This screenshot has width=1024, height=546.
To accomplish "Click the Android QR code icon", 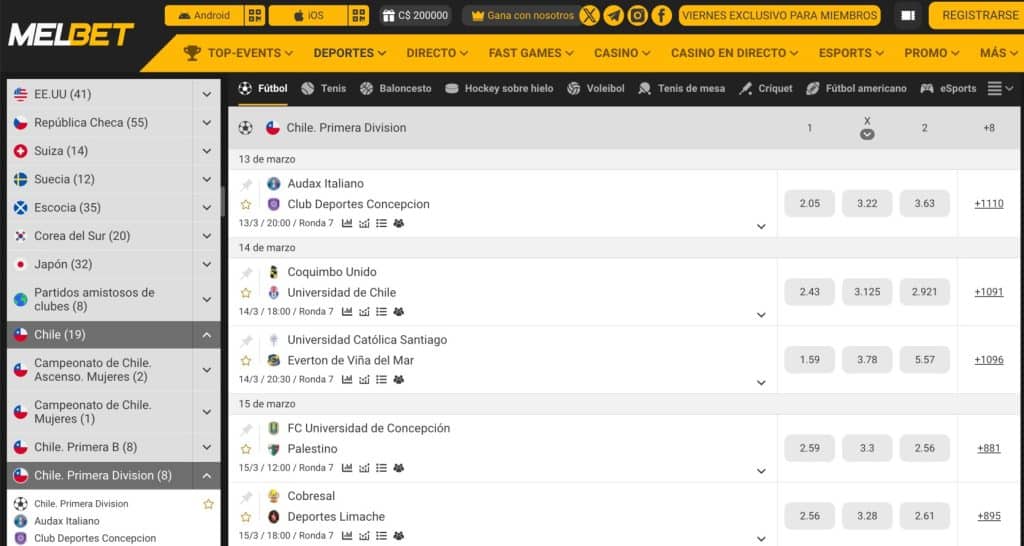I will tap(254, 15).
